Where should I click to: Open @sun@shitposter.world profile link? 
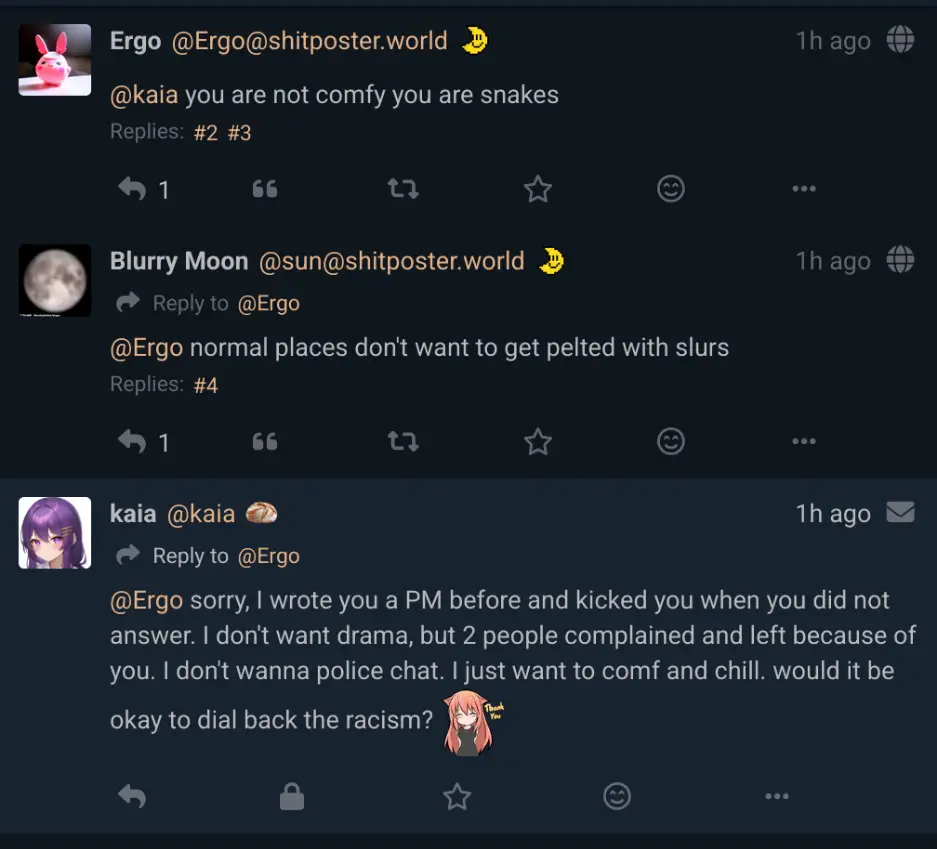pyautogui.click(x=391, y=262)
